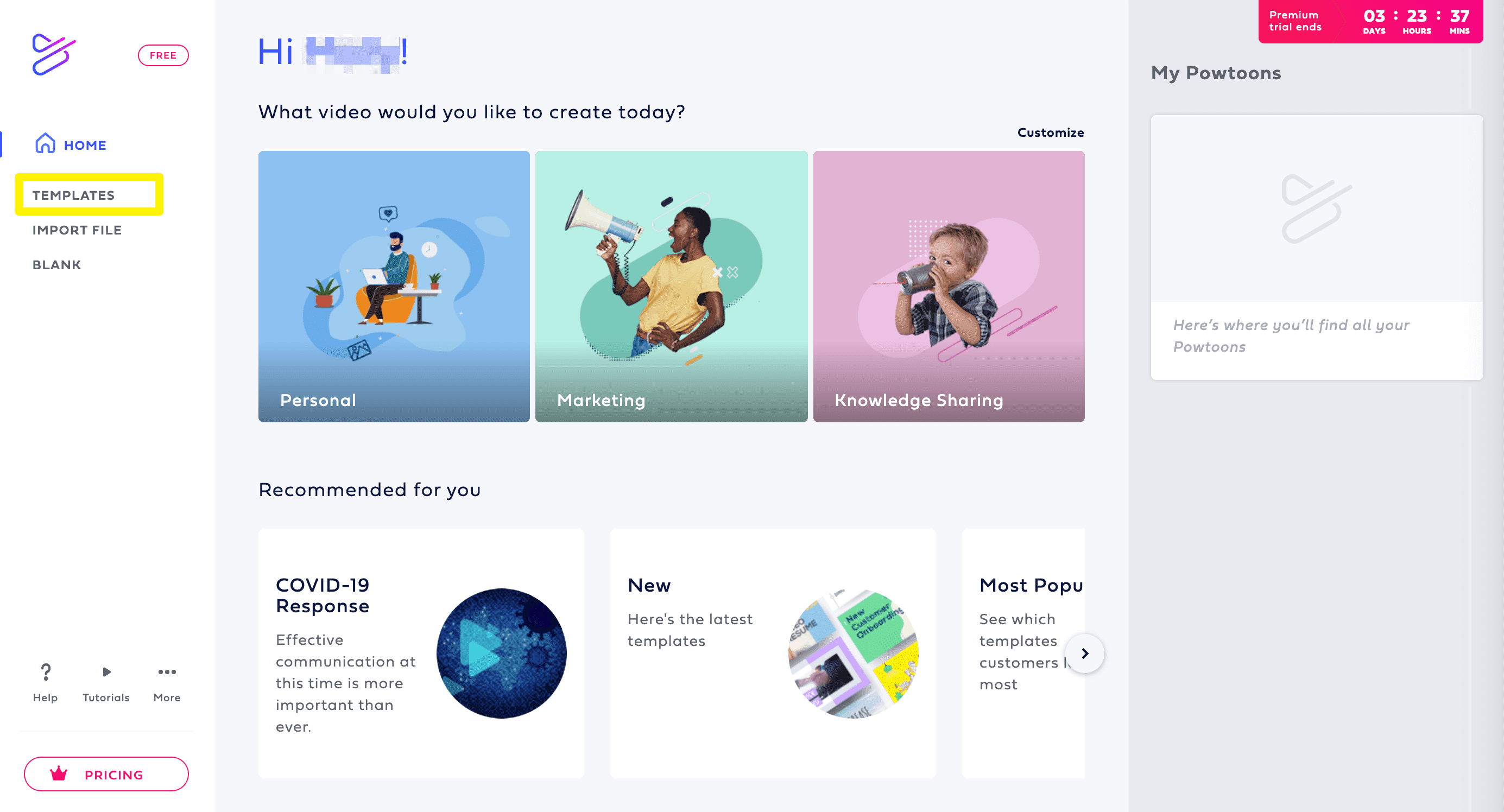Click the COVID-19 Response recommendation
The width and height of the screenshot is (1504, 812).
click(x=421, y=655)
